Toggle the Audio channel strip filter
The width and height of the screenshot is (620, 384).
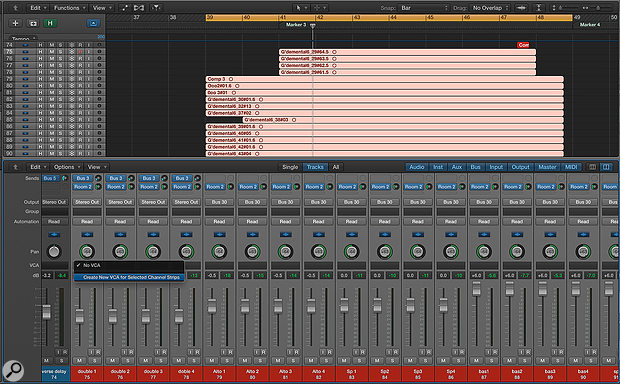(416, 167)
